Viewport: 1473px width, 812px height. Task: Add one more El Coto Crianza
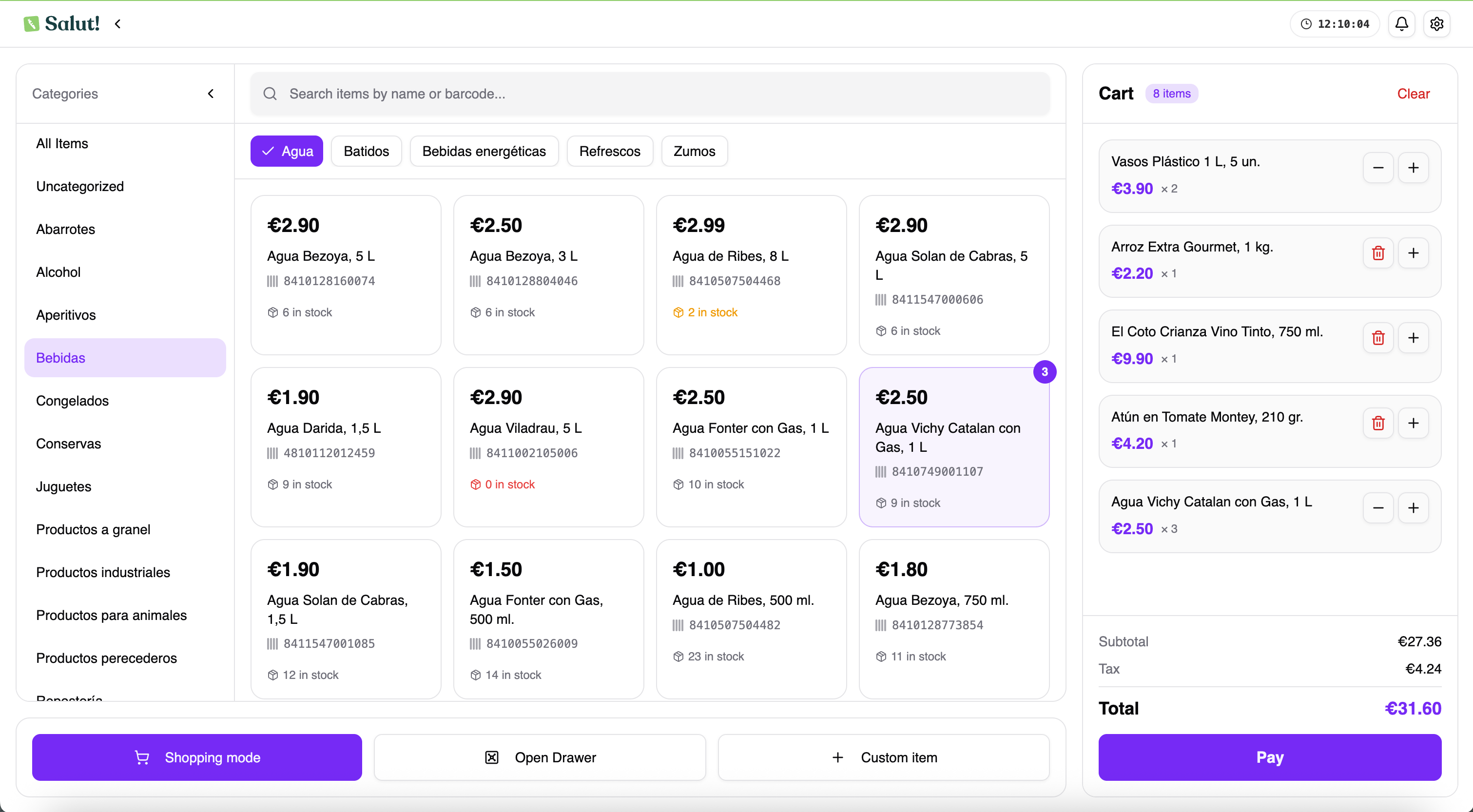coord(1414,338)
